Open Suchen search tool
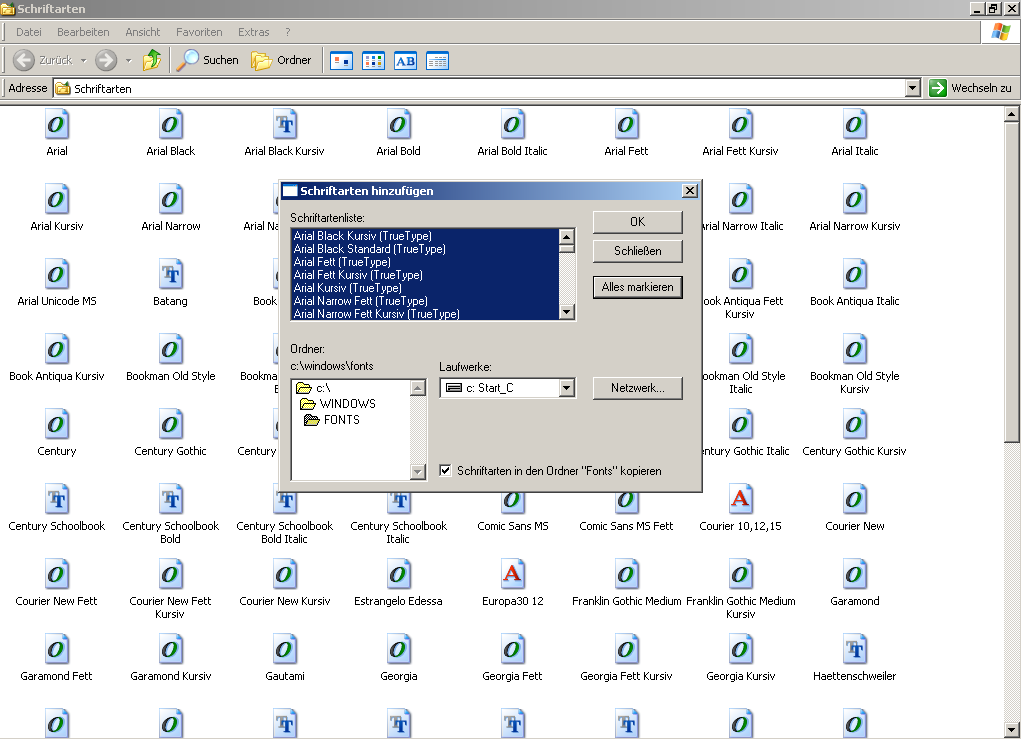This screenshot has height=739, width=1021. coord(208,60)
